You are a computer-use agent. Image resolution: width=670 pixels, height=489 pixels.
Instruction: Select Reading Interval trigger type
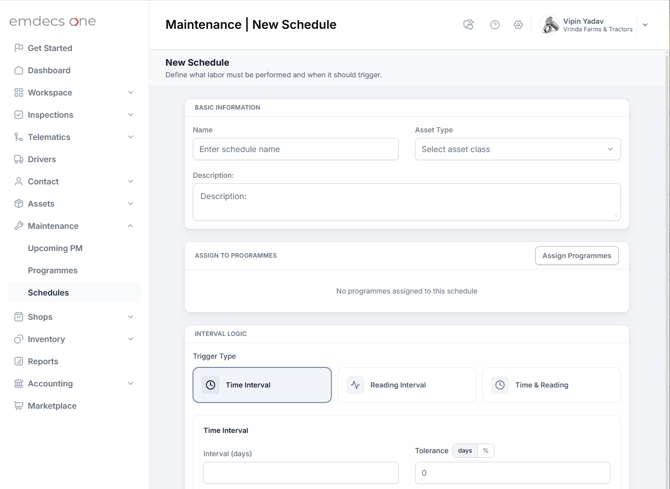tap(407, 385)
